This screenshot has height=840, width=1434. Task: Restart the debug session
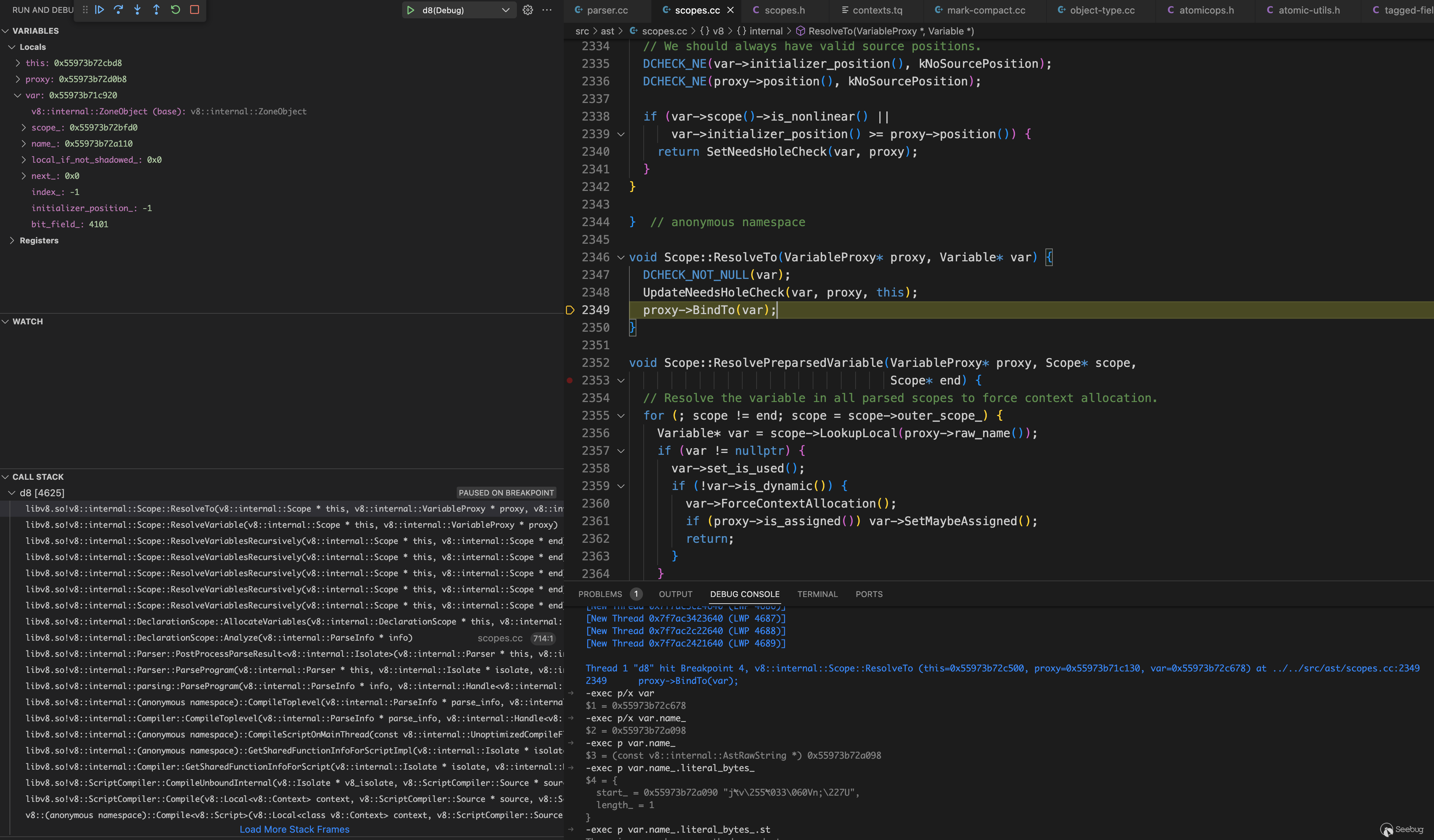[175, 10]
